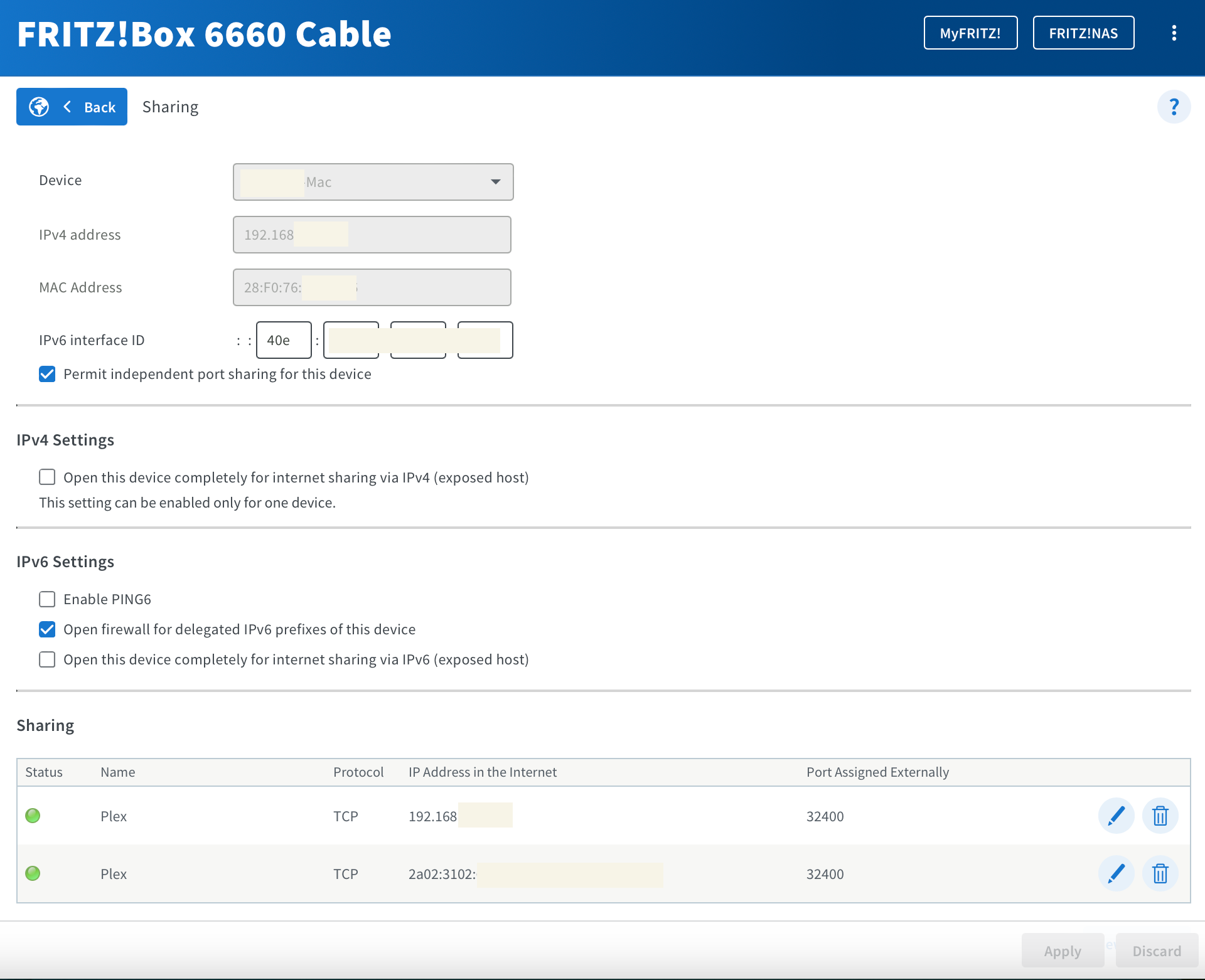Open the help question mark icon
Screen dimensions: 1205x980
(x=1174, y=107)
